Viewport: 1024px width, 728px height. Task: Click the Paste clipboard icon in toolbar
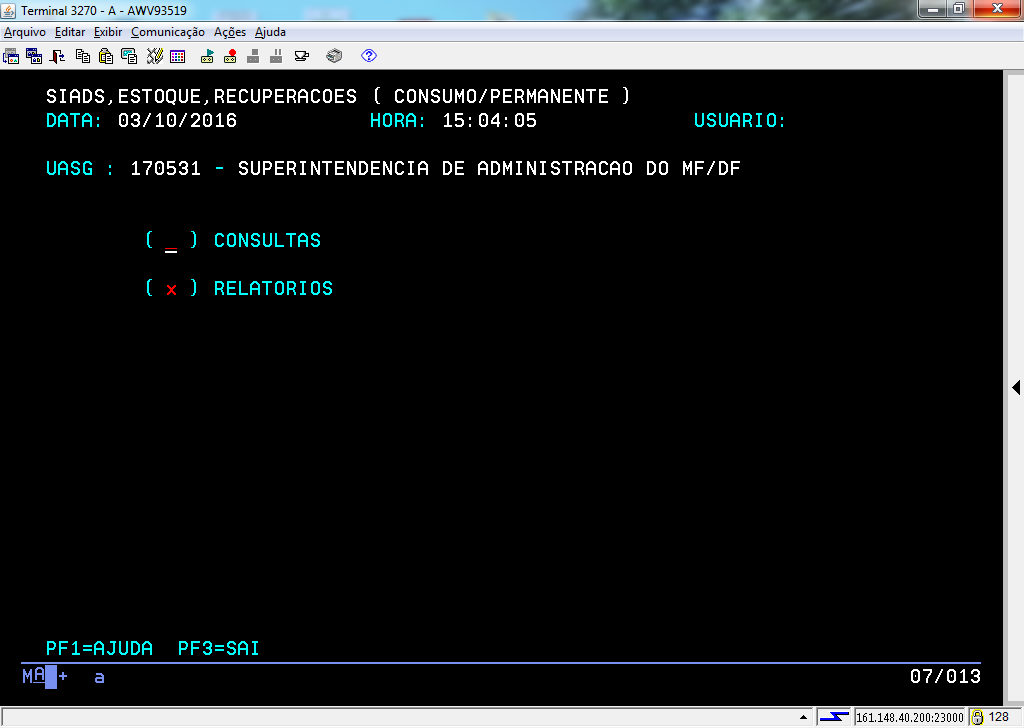coord(106,56)
